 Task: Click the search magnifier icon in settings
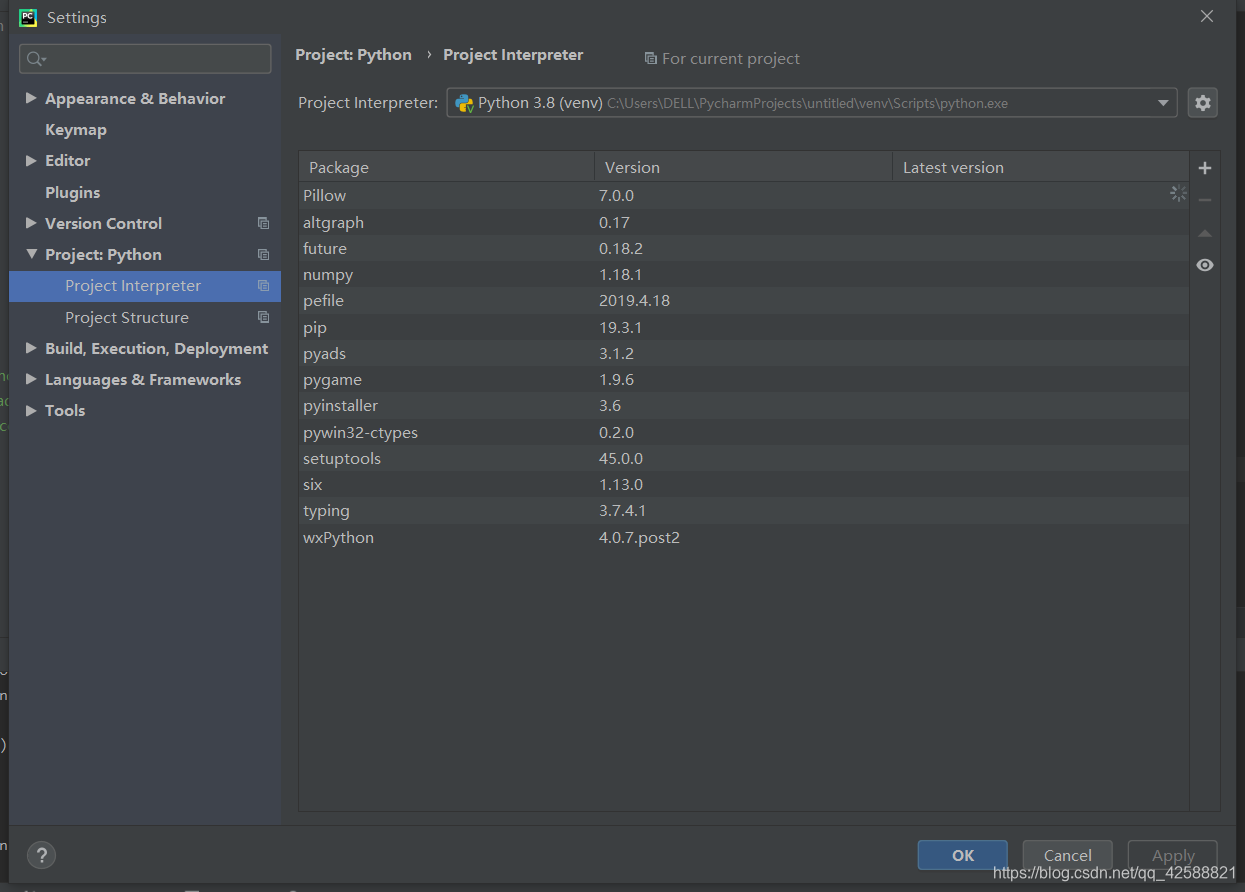point(36,59)
